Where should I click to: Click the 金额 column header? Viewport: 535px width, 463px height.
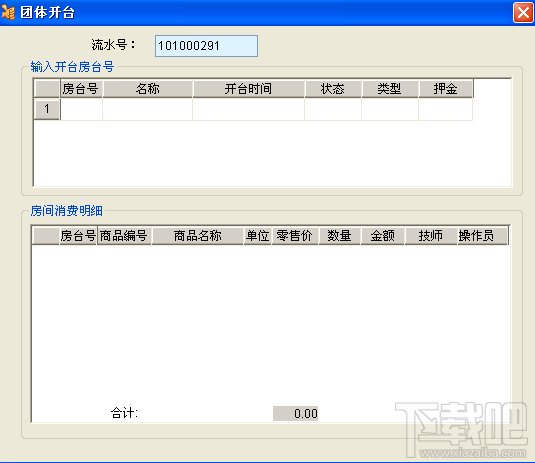tap(382, 236)
